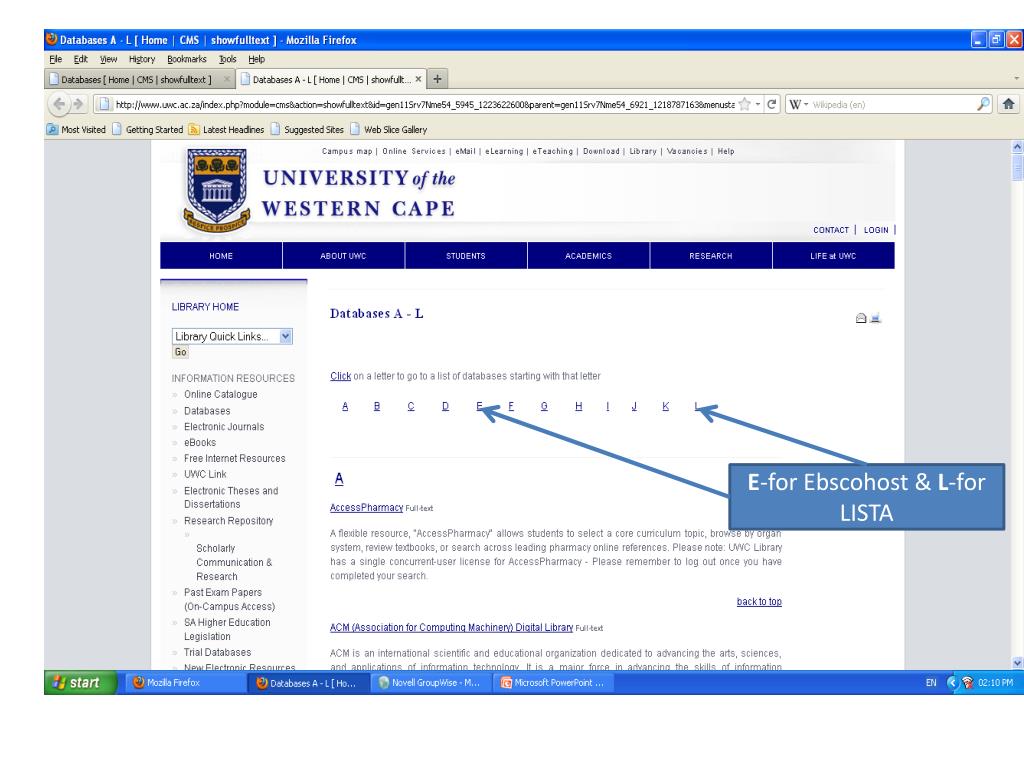Click the vertical scrollbar up arrow
This screenshot has height=768, width=1024.
tap(1017, 146)
